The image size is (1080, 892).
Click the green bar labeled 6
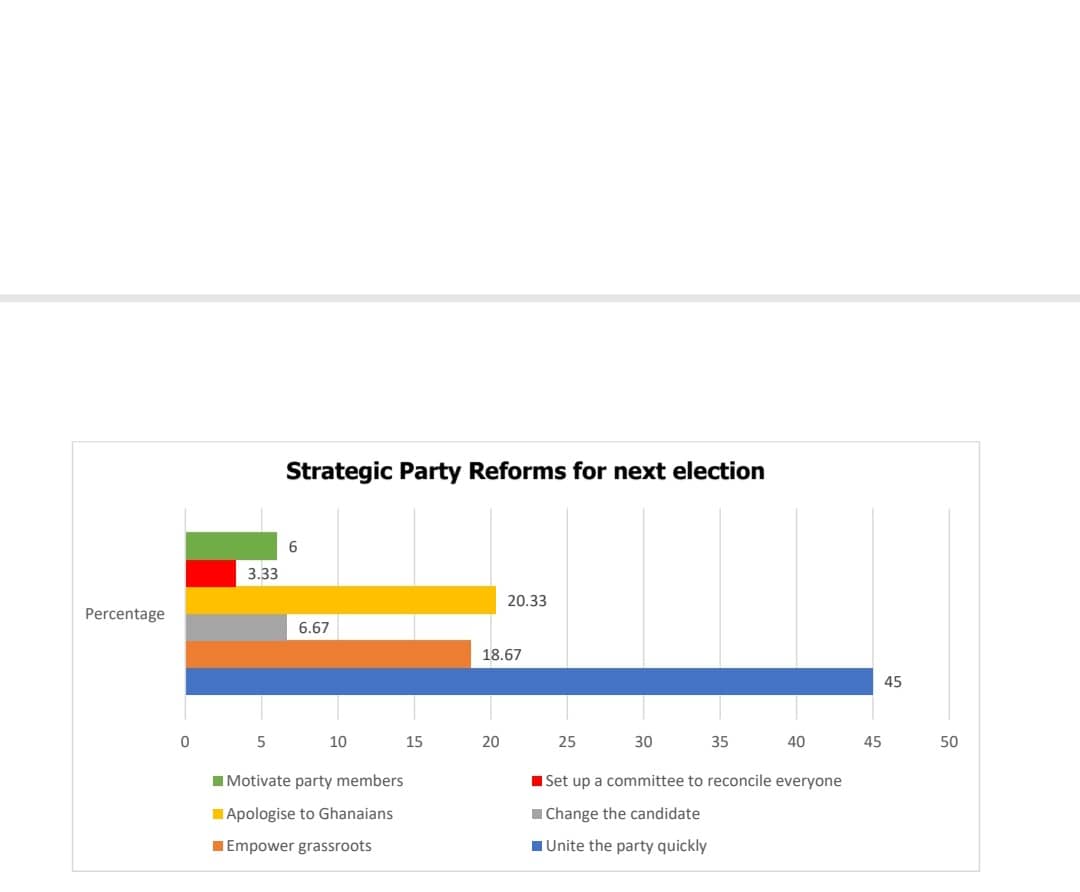pyautogui.click(x=231, y=546)
